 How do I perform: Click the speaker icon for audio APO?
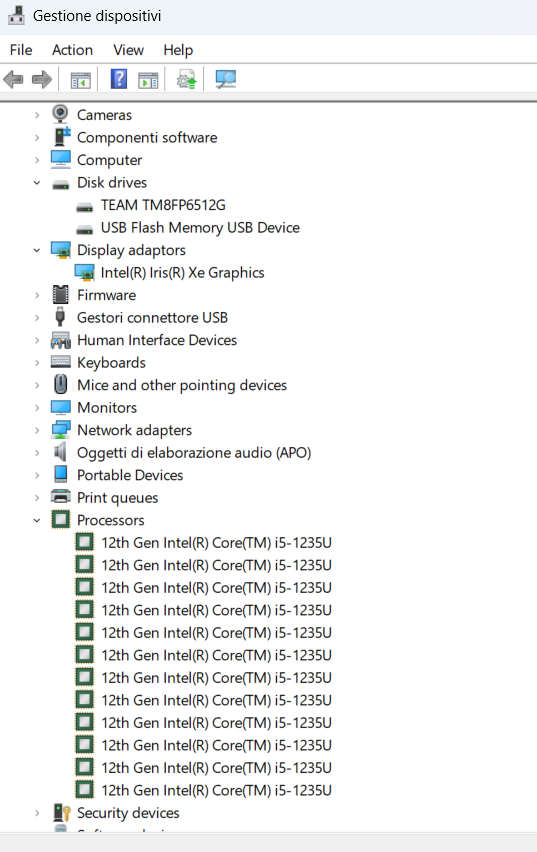point(60,452)
